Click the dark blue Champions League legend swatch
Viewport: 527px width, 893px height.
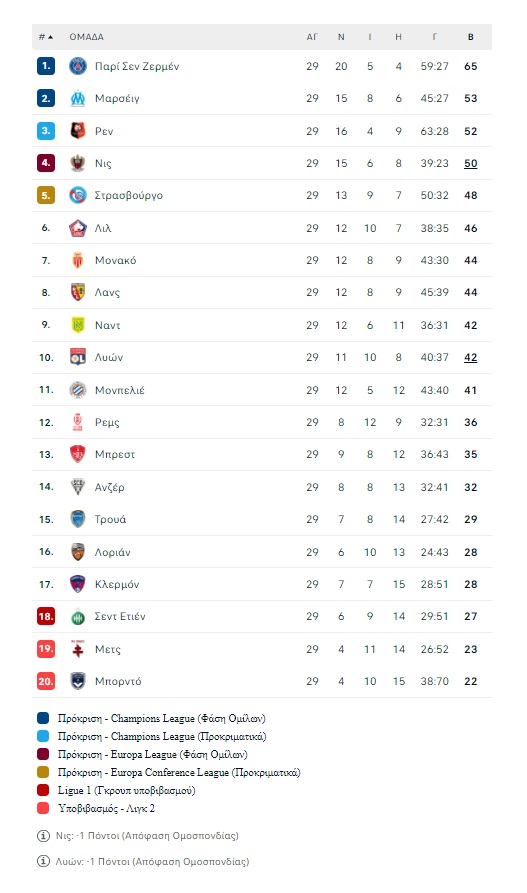pyautogui.click(x=43, y=718)
